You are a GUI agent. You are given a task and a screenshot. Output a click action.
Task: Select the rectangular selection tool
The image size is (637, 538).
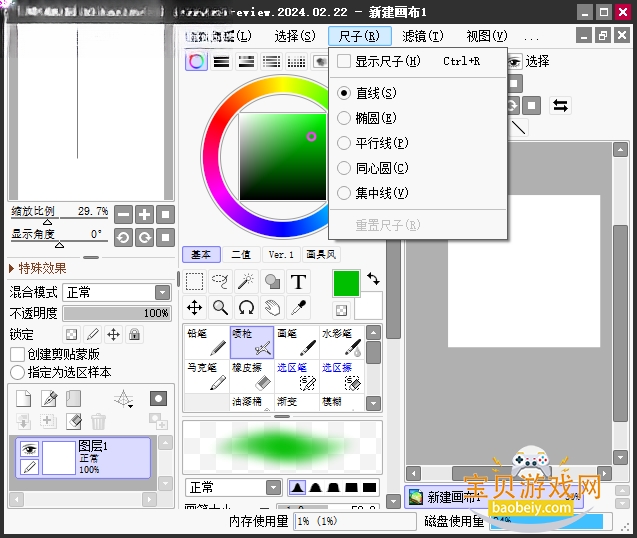[x=195, y=281]
